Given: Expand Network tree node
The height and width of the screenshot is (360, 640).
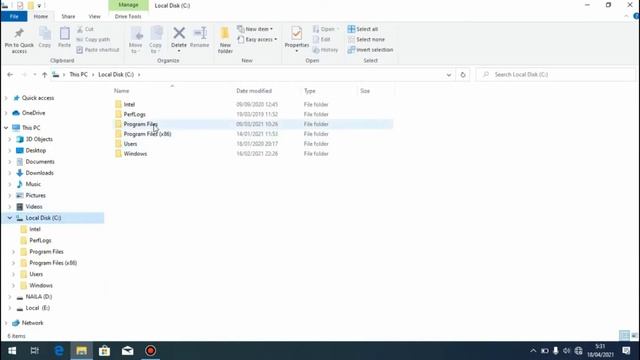Looking at the screenshot, I should [x=6, y=323].
